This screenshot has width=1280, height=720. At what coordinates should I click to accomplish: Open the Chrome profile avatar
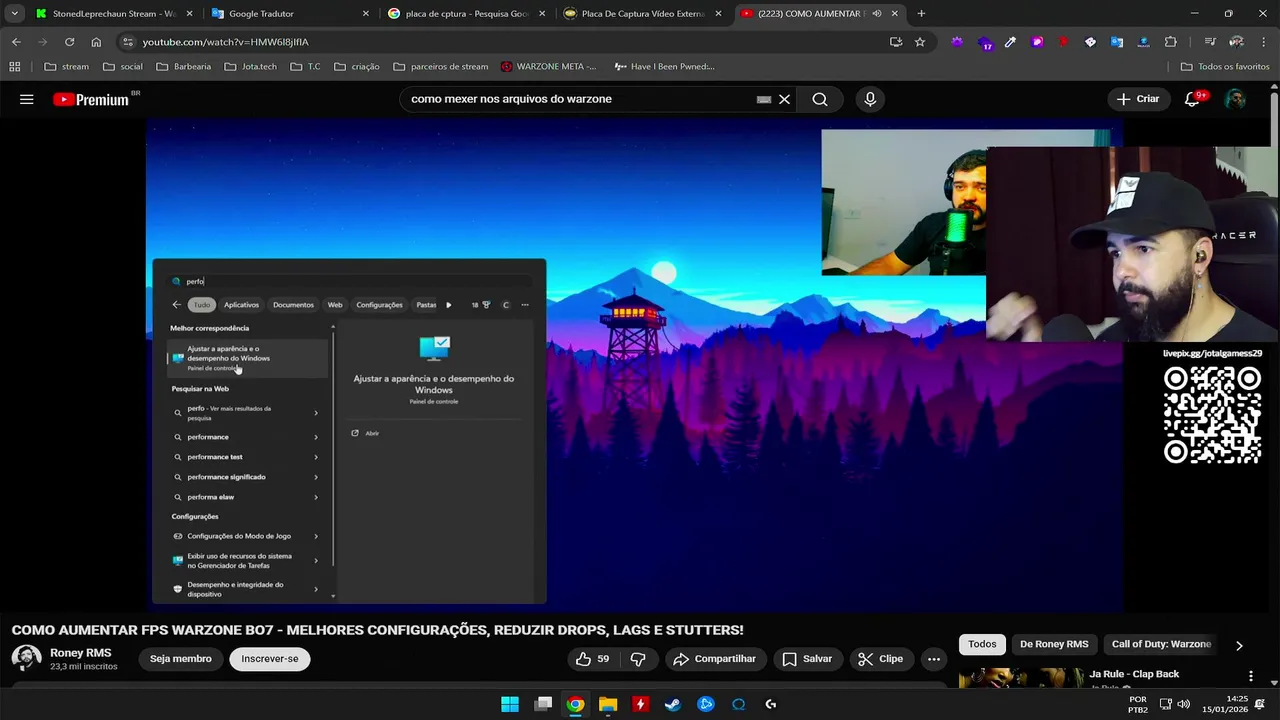pos(1237,42)
